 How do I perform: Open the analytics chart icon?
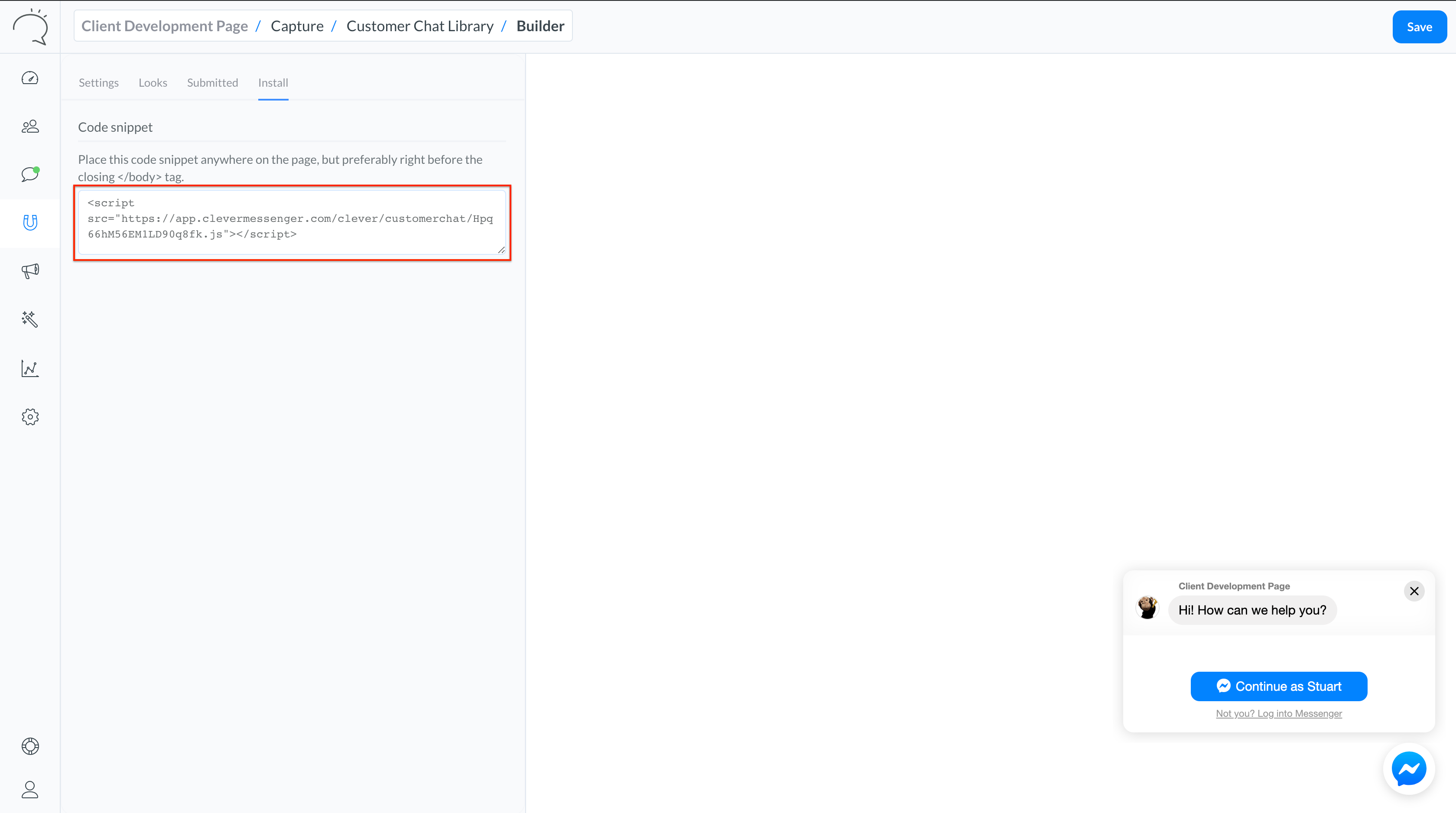pos(30,369)
